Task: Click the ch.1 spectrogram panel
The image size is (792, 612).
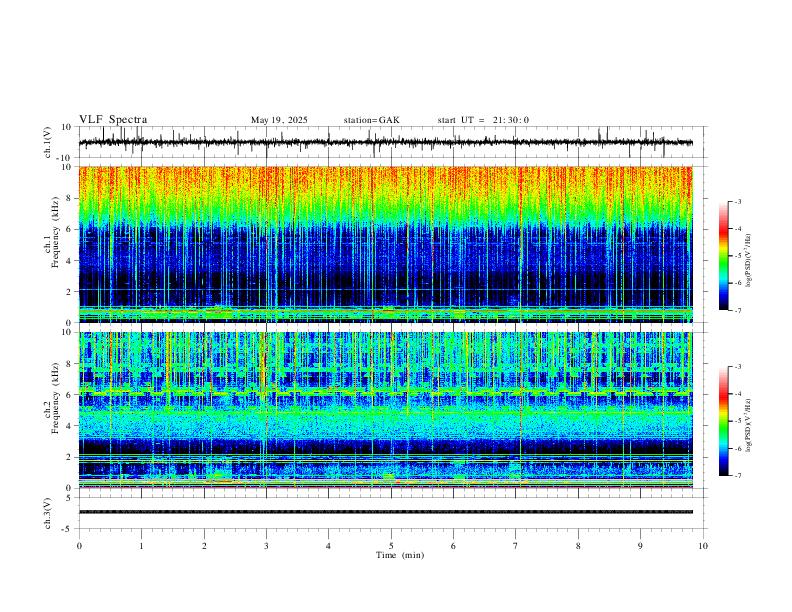Action: (385, 244)
